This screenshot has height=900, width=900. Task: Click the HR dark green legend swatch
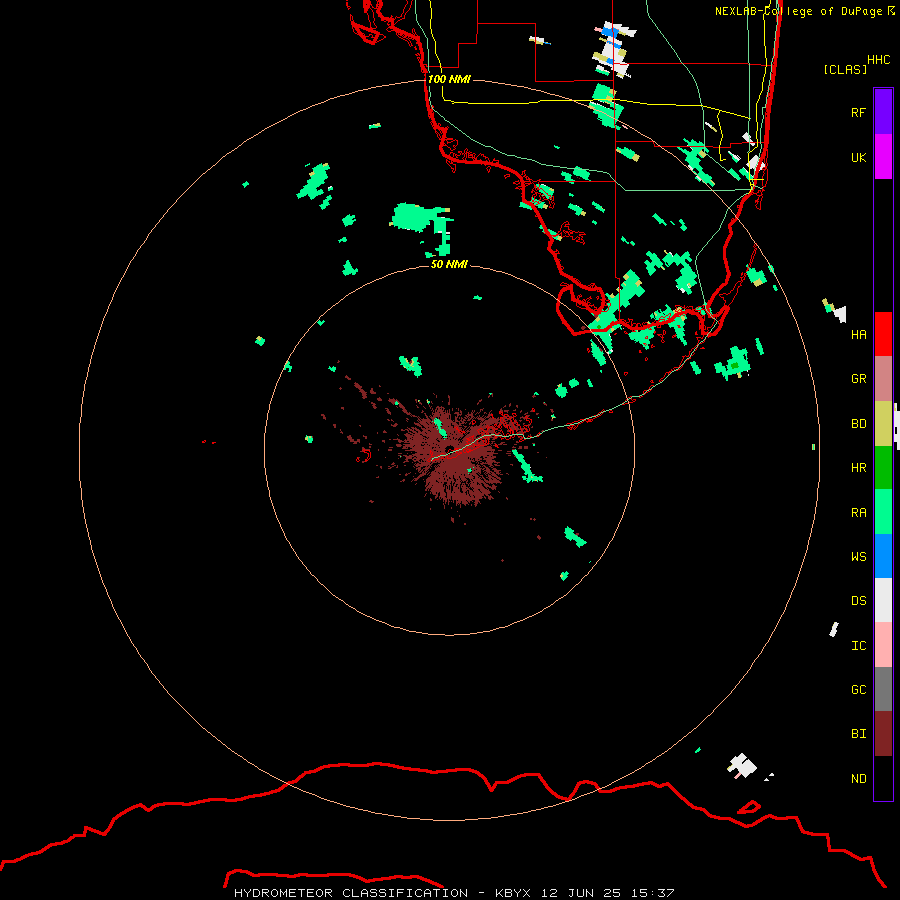pyautogui.click(x=883, y=468)
